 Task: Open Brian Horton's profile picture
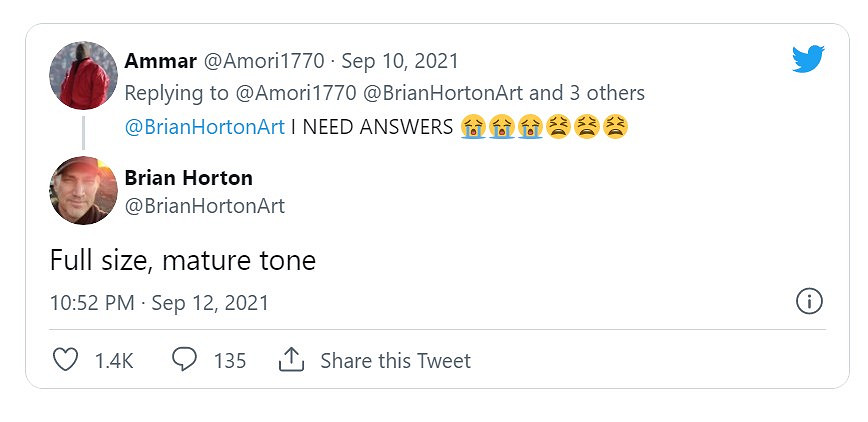(x=84, y=191)
